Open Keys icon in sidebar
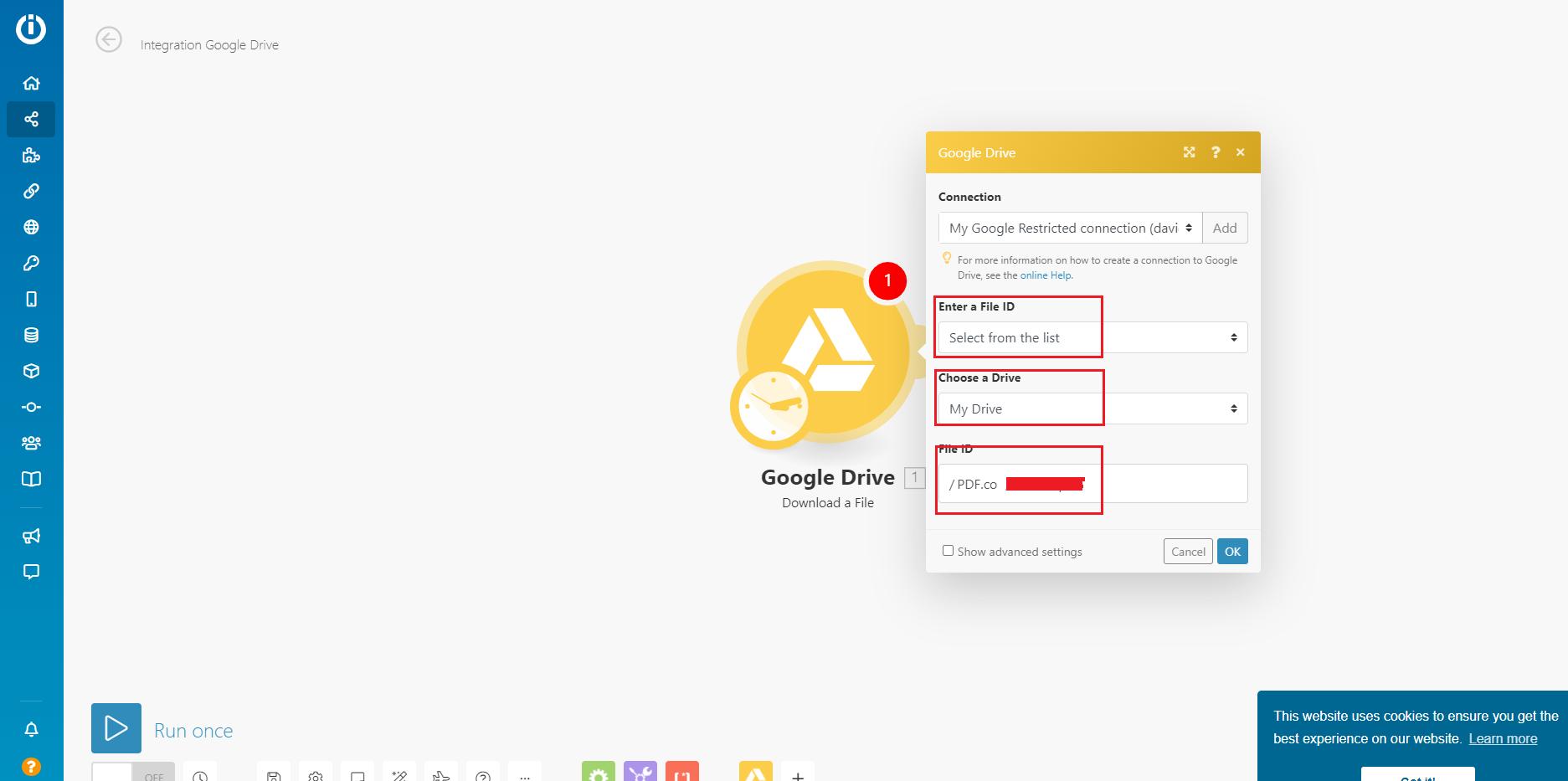This screenshot has height=781, width=1568. [31, 263]
